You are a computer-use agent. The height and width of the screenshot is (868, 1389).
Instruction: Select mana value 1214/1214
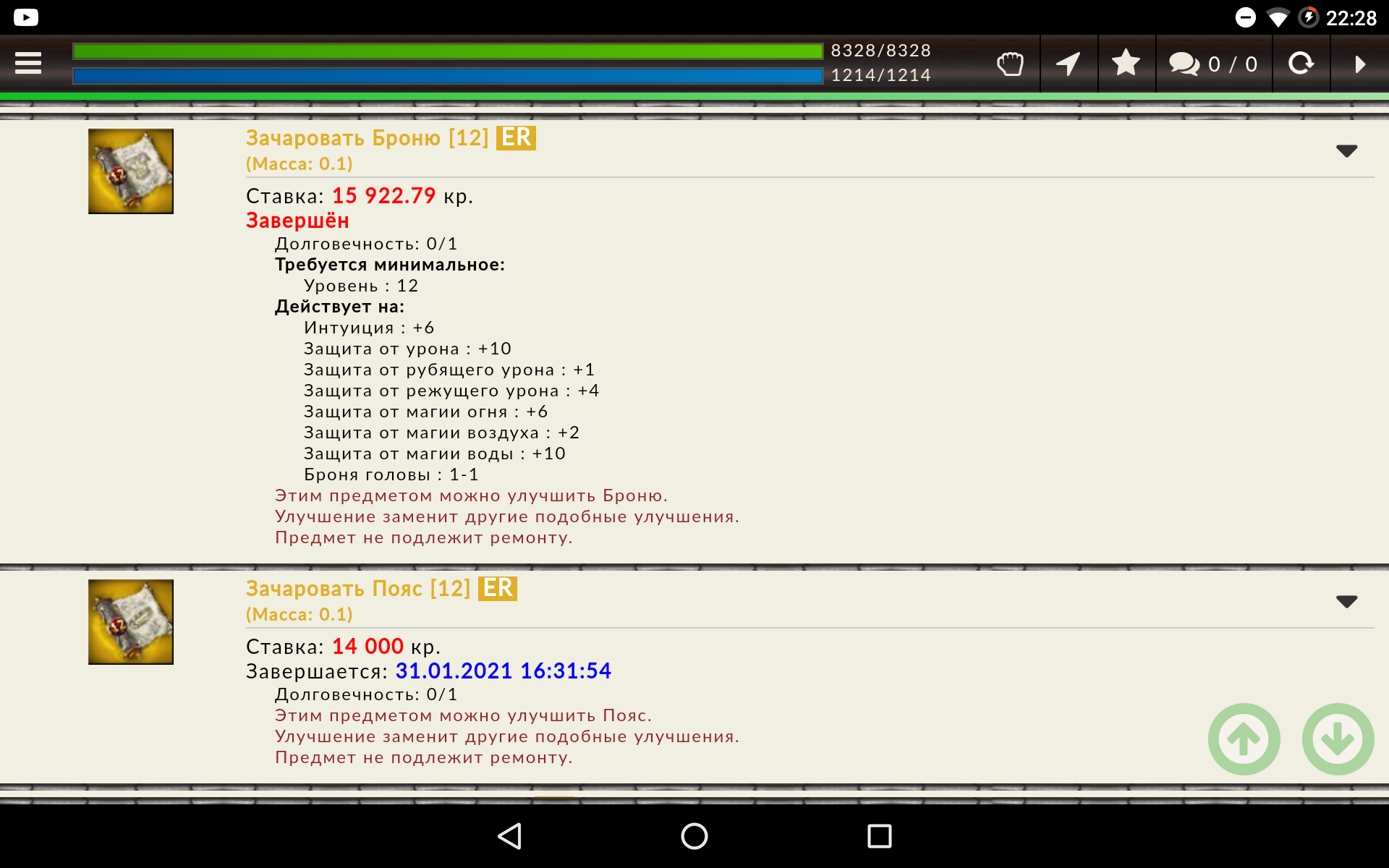click(x=880, y=75)
